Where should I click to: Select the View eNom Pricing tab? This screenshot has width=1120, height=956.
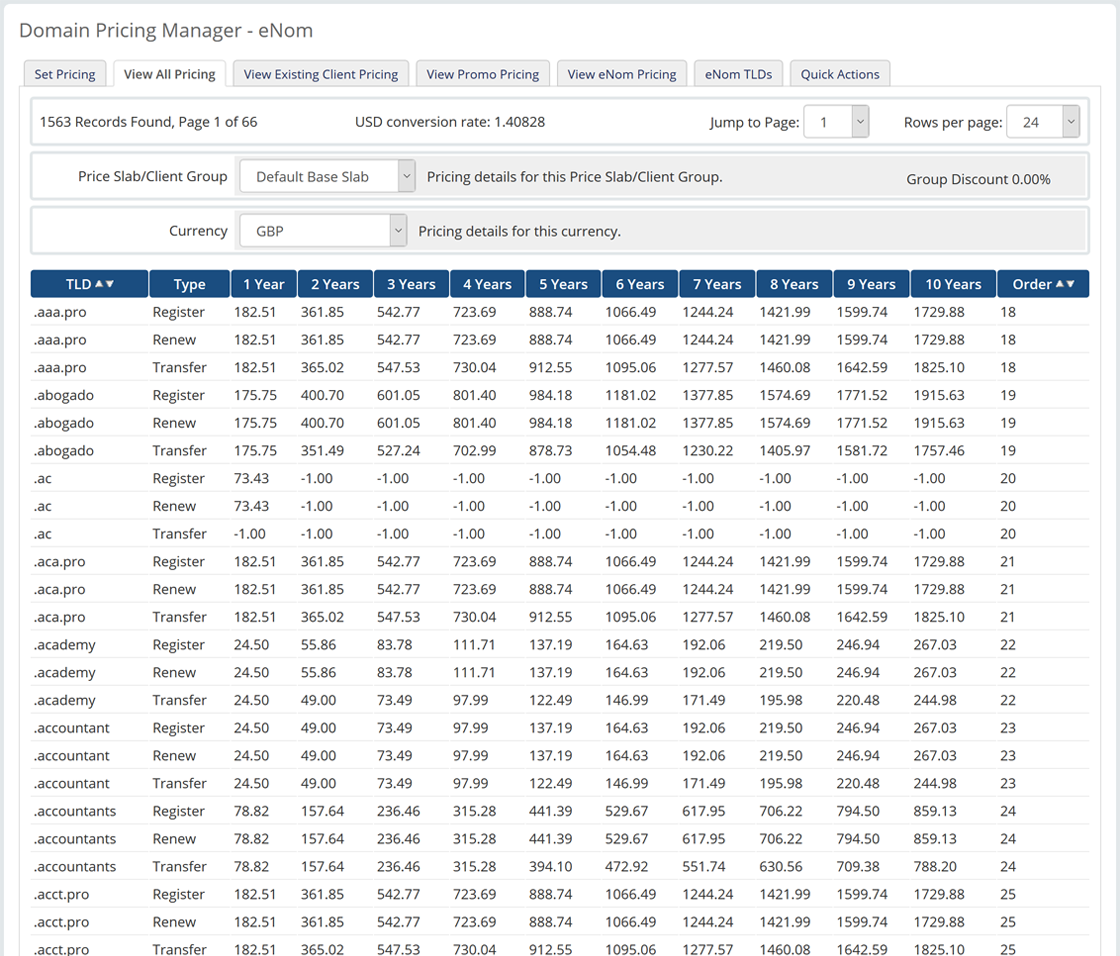point(622,74)
